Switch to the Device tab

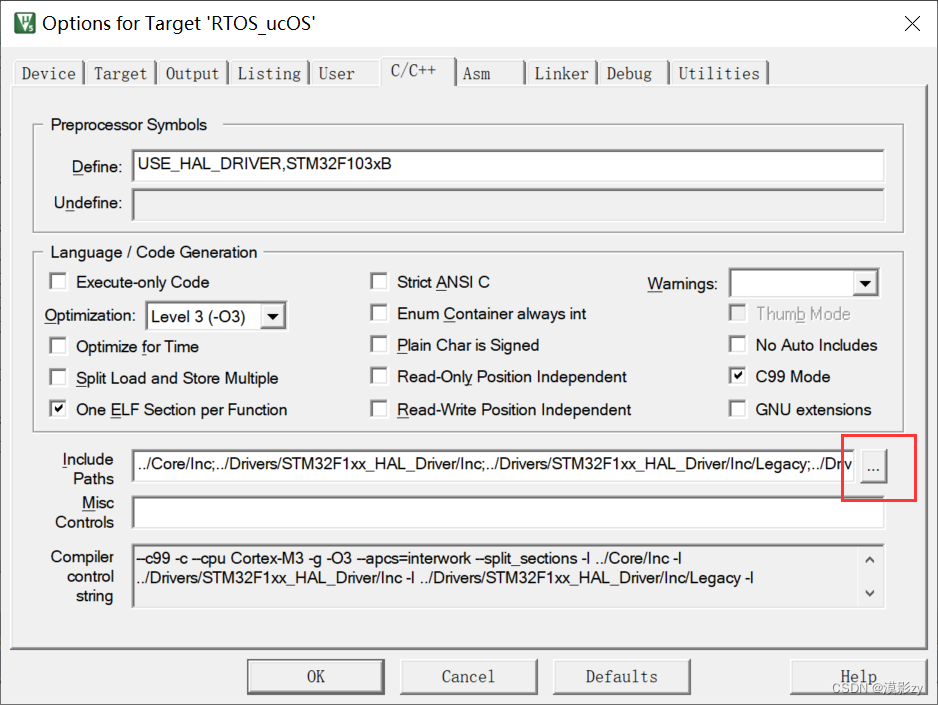click(48, 74)
